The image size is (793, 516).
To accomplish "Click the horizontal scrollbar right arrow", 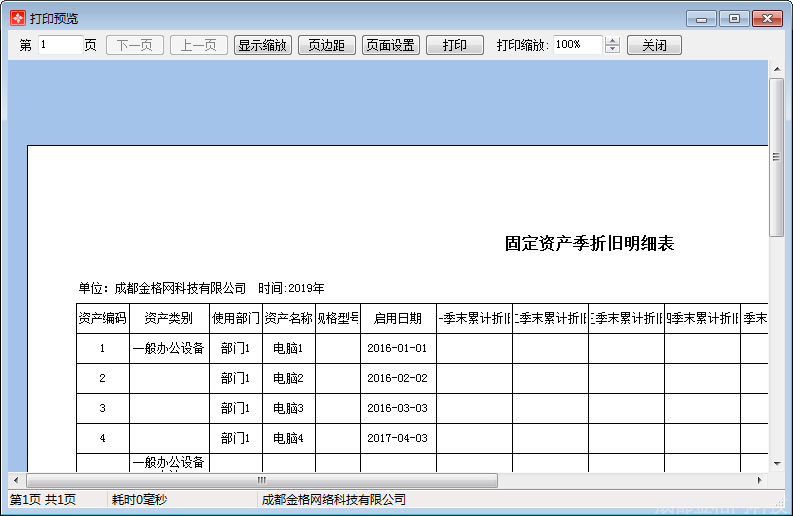I will point(760,480).
